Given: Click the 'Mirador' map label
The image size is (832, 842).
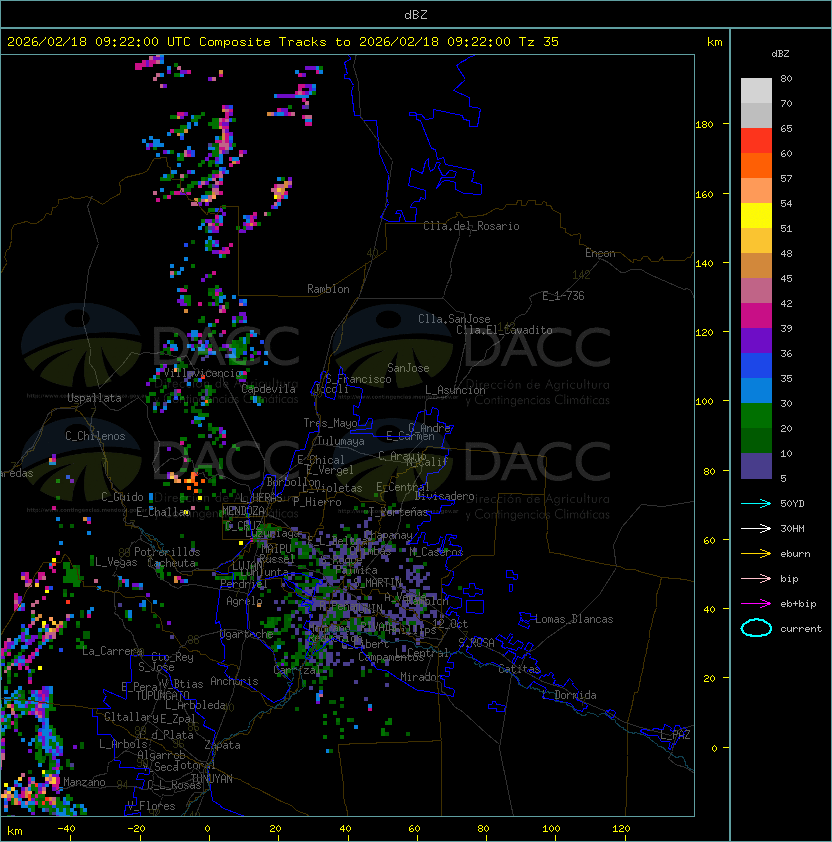Looking at the screenshot, I should tap(421, 677).
